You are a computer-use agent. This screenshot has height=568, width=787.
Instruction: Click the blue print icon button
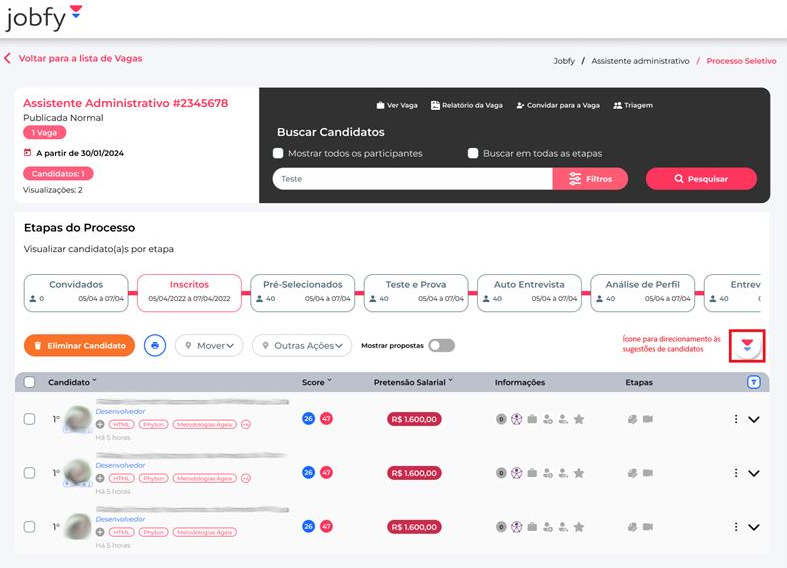(x=155, y=345)
